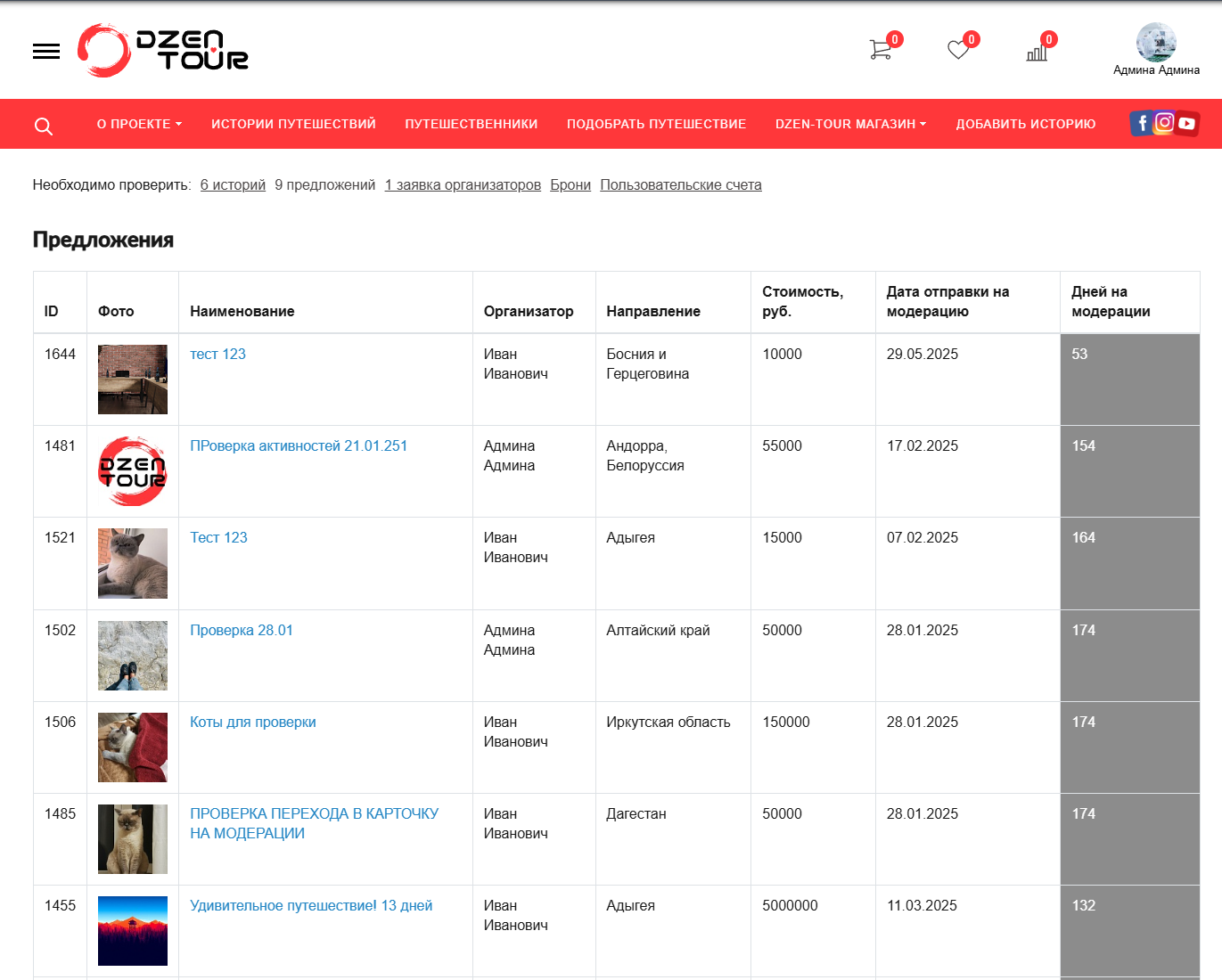Open ПРОВЕРКА ПЕРЕХОДА В КАРТОЧКУ НА МОДЕРАЦИИ
1222x980 pixels.
point(315,823)
